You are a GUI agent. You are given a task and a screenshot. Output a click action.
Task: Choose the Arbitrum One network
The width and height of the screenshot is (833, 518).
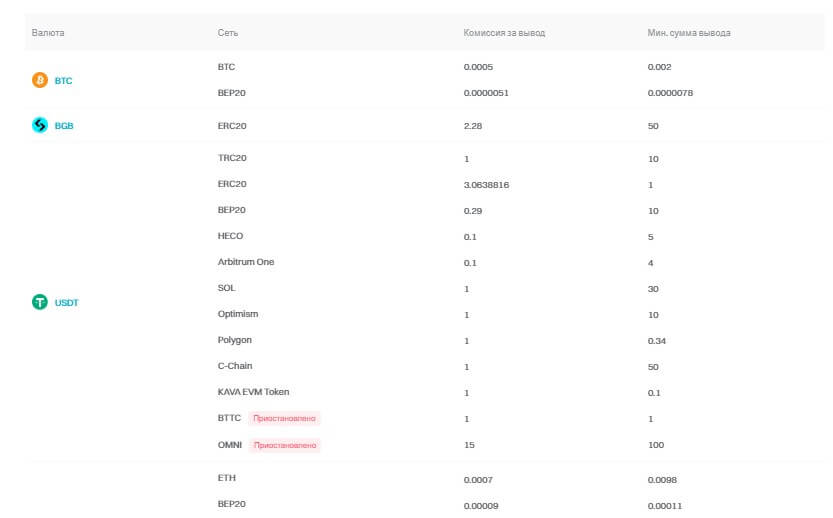point(245,262)
